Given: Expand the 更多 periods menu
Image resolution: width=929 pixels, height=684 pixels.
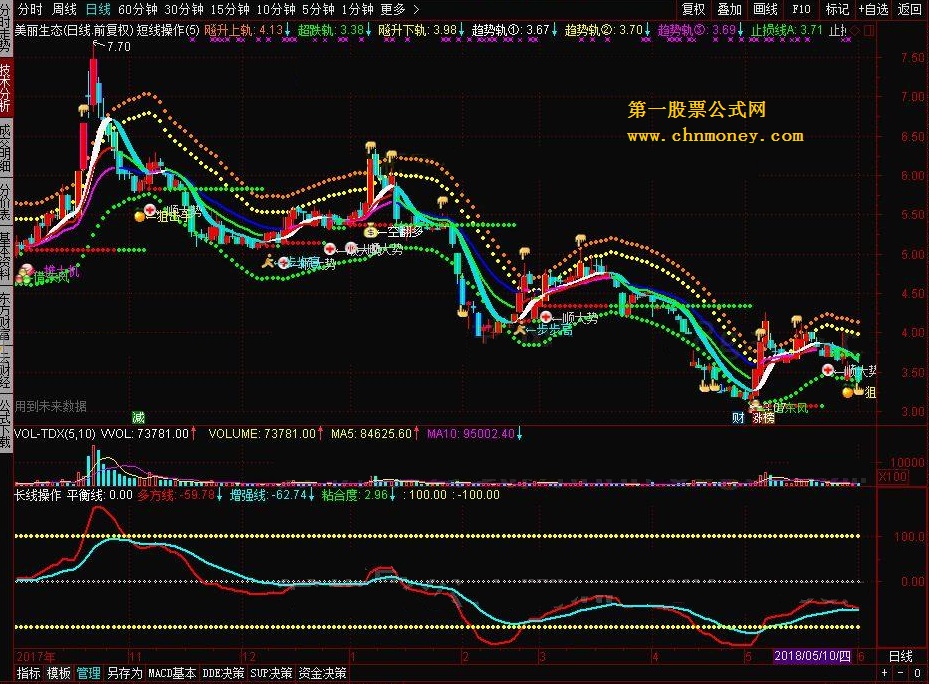Looking at the screenshot, I should (399, 9).
